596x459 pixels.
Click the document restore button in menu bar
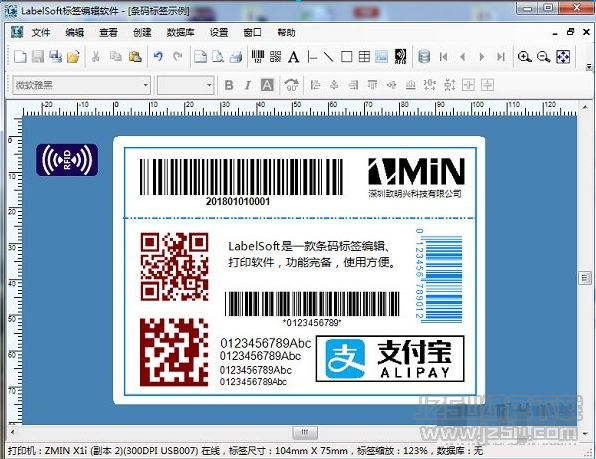pyautogui.click(x=570, y=32)
